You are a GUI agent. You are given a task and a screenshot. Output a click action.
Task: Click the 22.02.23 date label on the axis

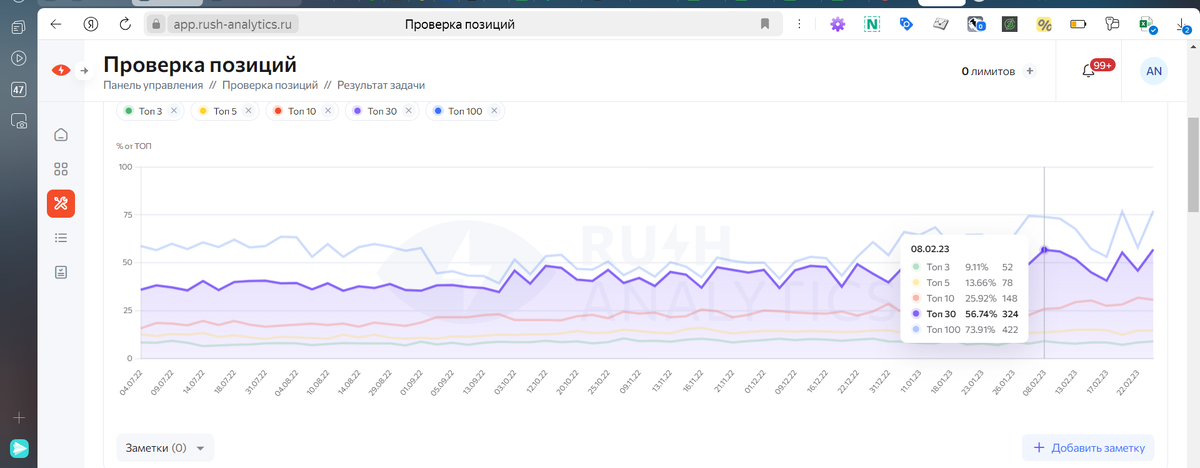coord(1130,381)
